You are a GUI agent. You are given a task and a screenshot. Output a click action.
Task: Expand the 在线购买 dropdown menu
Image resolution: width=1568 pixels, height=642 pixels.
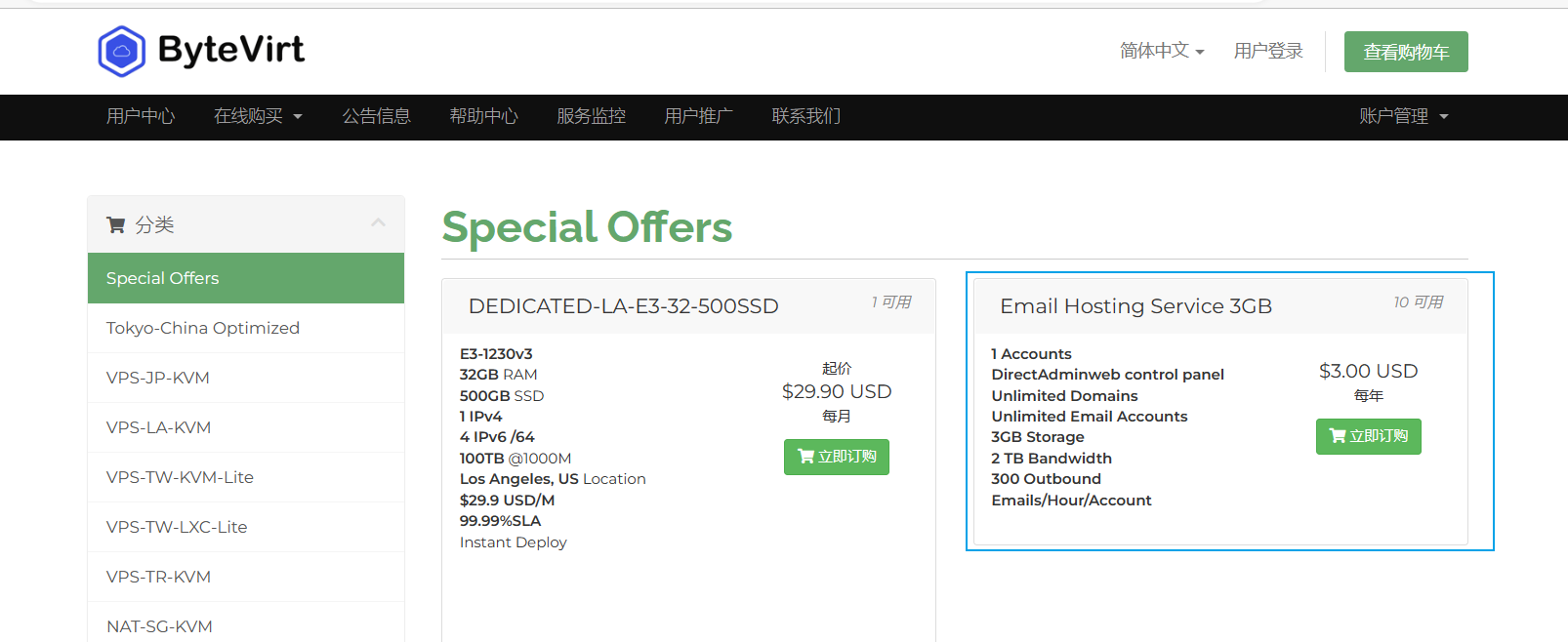(258, 116)
